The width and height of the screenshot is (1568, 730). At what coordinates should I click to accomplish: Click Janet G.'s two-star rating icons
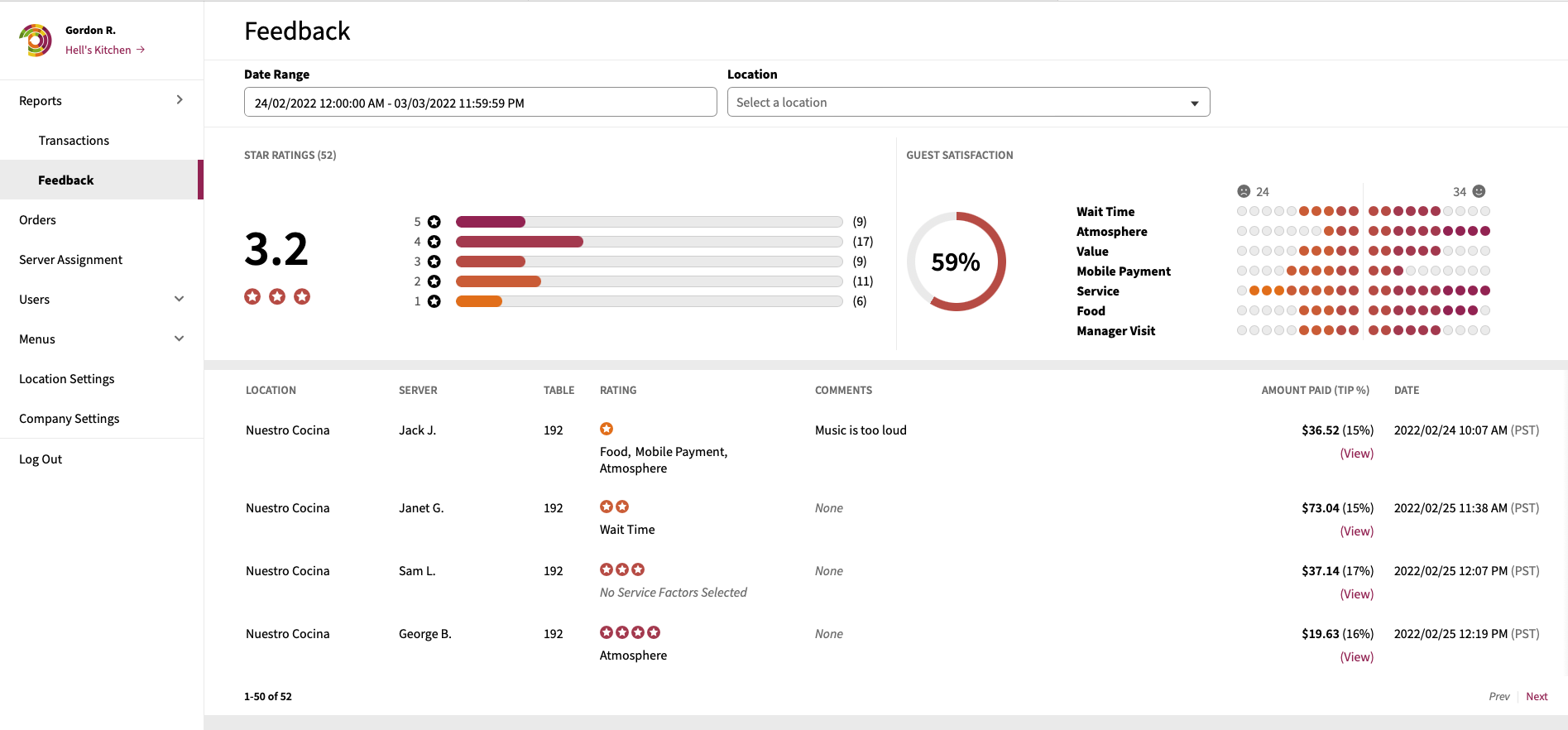pyautogui.click(x=615, y=507)
